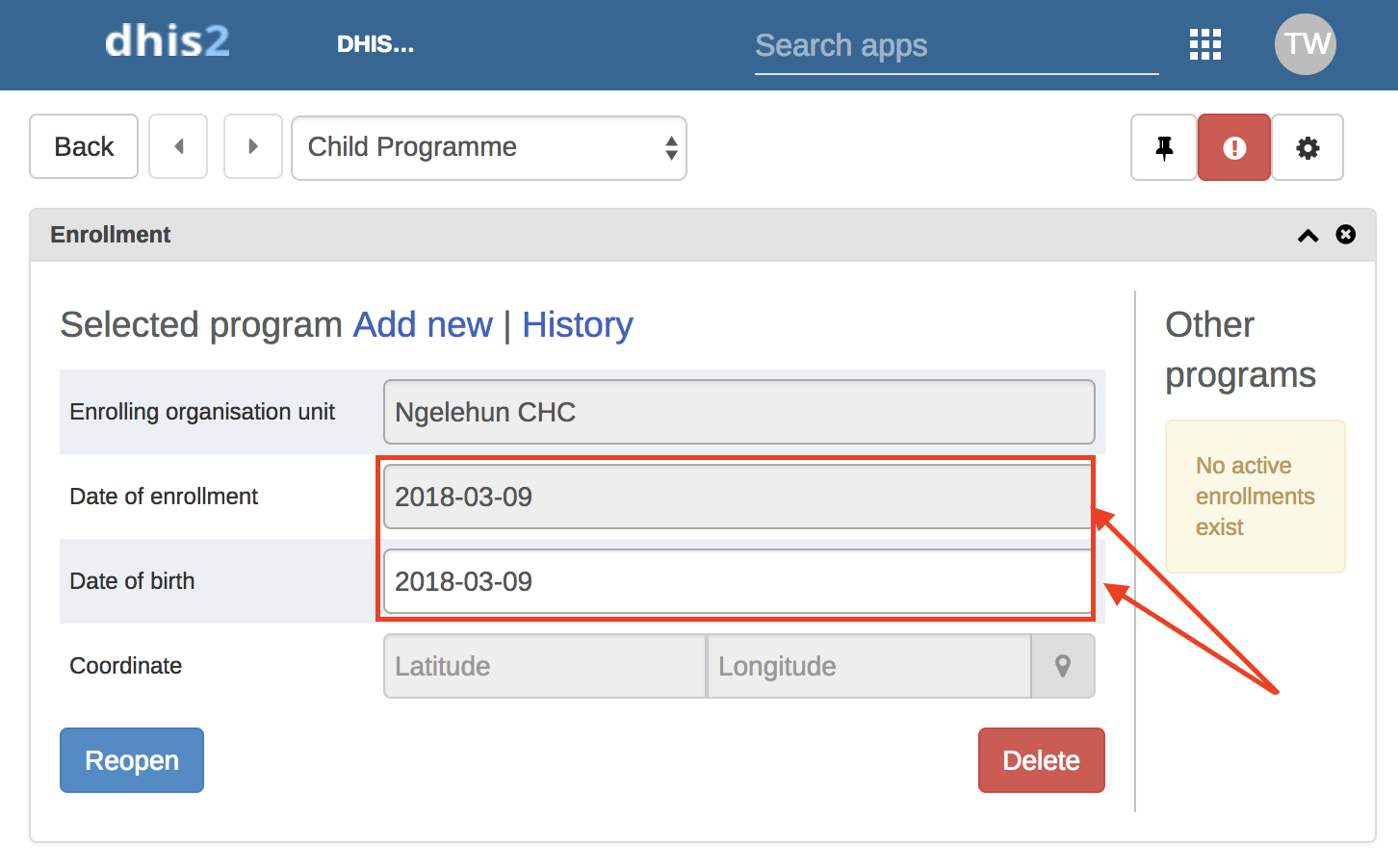Click the dhis2 logo
This screenshot has width=1398, height=868.
[x=168, y=41]
